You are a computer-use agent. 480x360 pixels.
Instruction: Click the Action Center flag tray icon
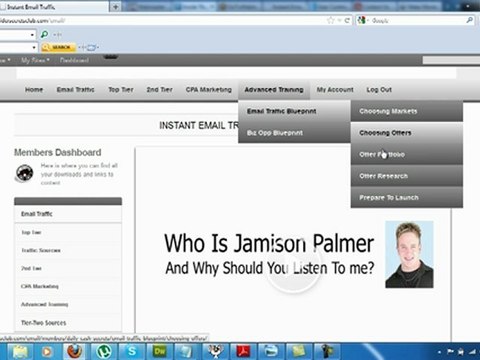(x=450, y=351)
